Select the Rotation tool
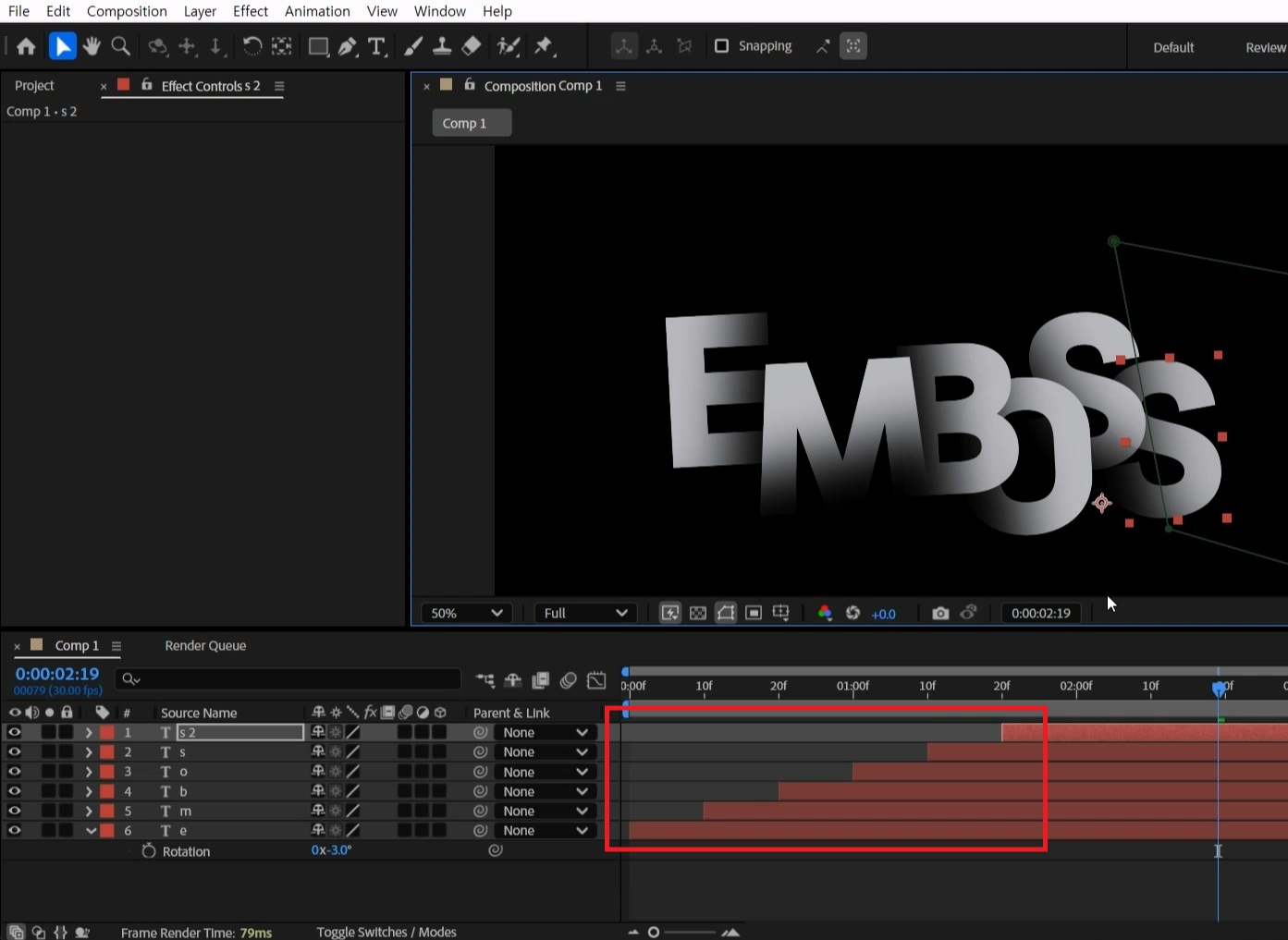The image size is (1288, 940). 251,46
